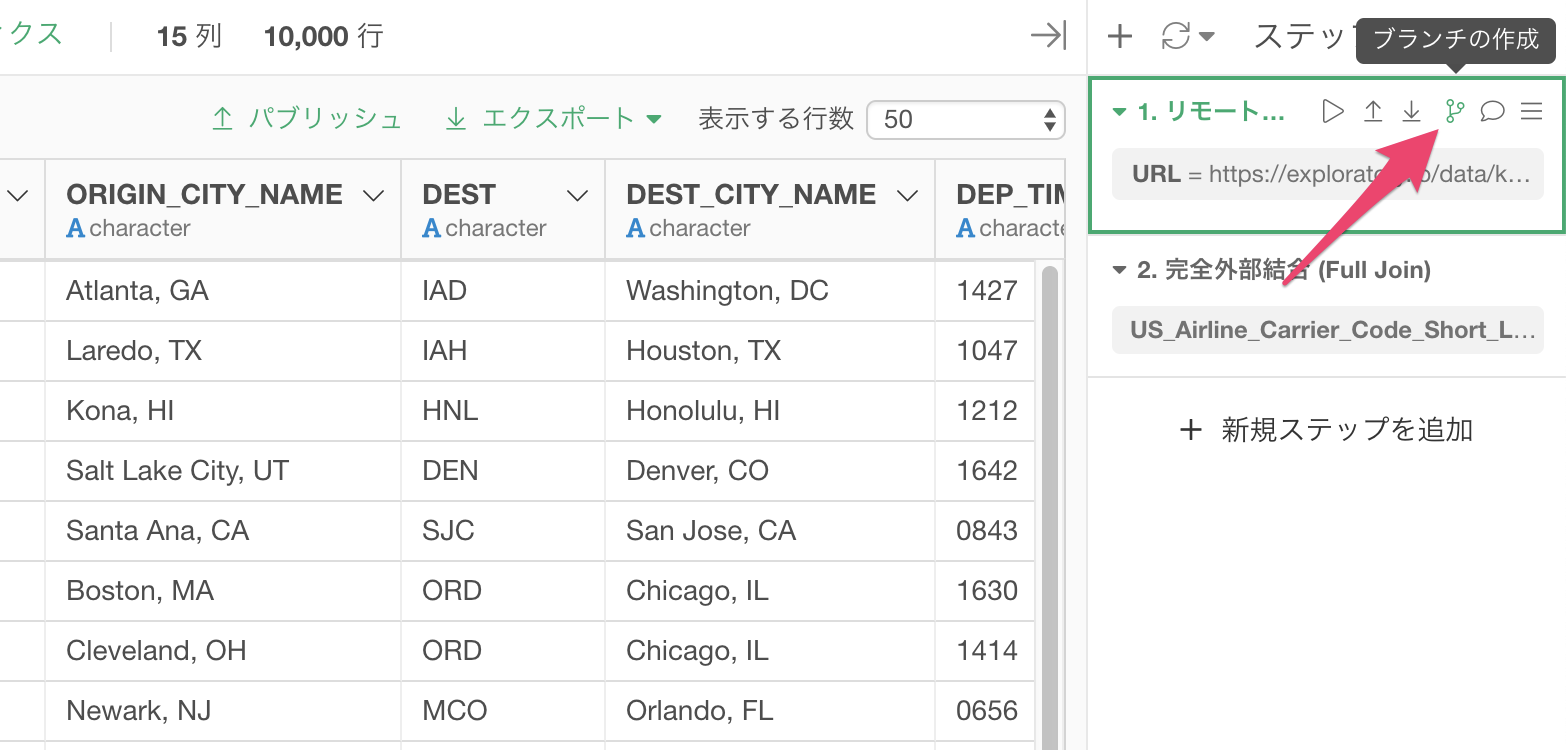This screenshot has width=1566, height=750.
Task: Open the エクスポート export dropdown
Action: click(553, 119)
